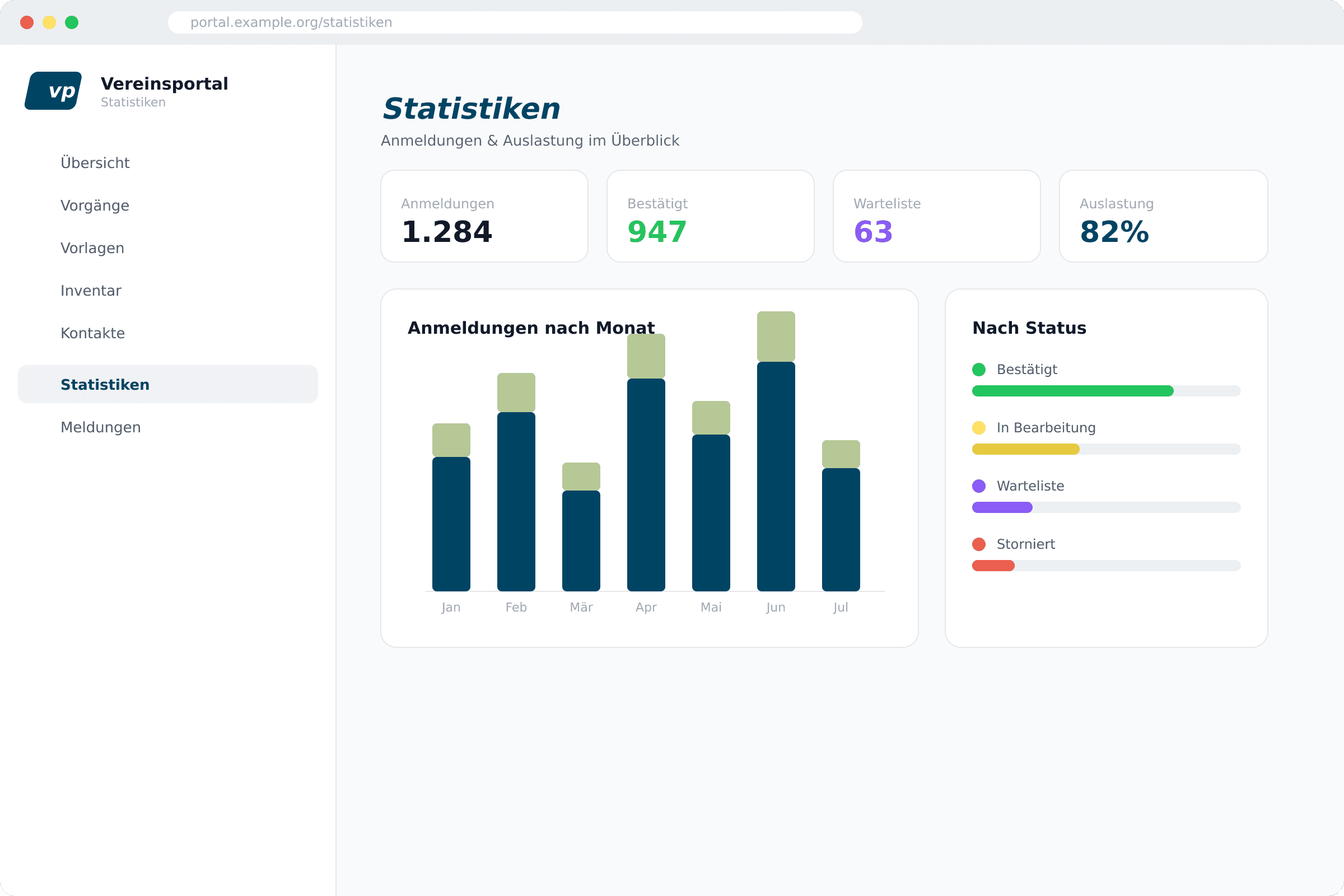Click the red dot beside Storniert
The height and width of the screenshot is (896, 1344).
979,544
